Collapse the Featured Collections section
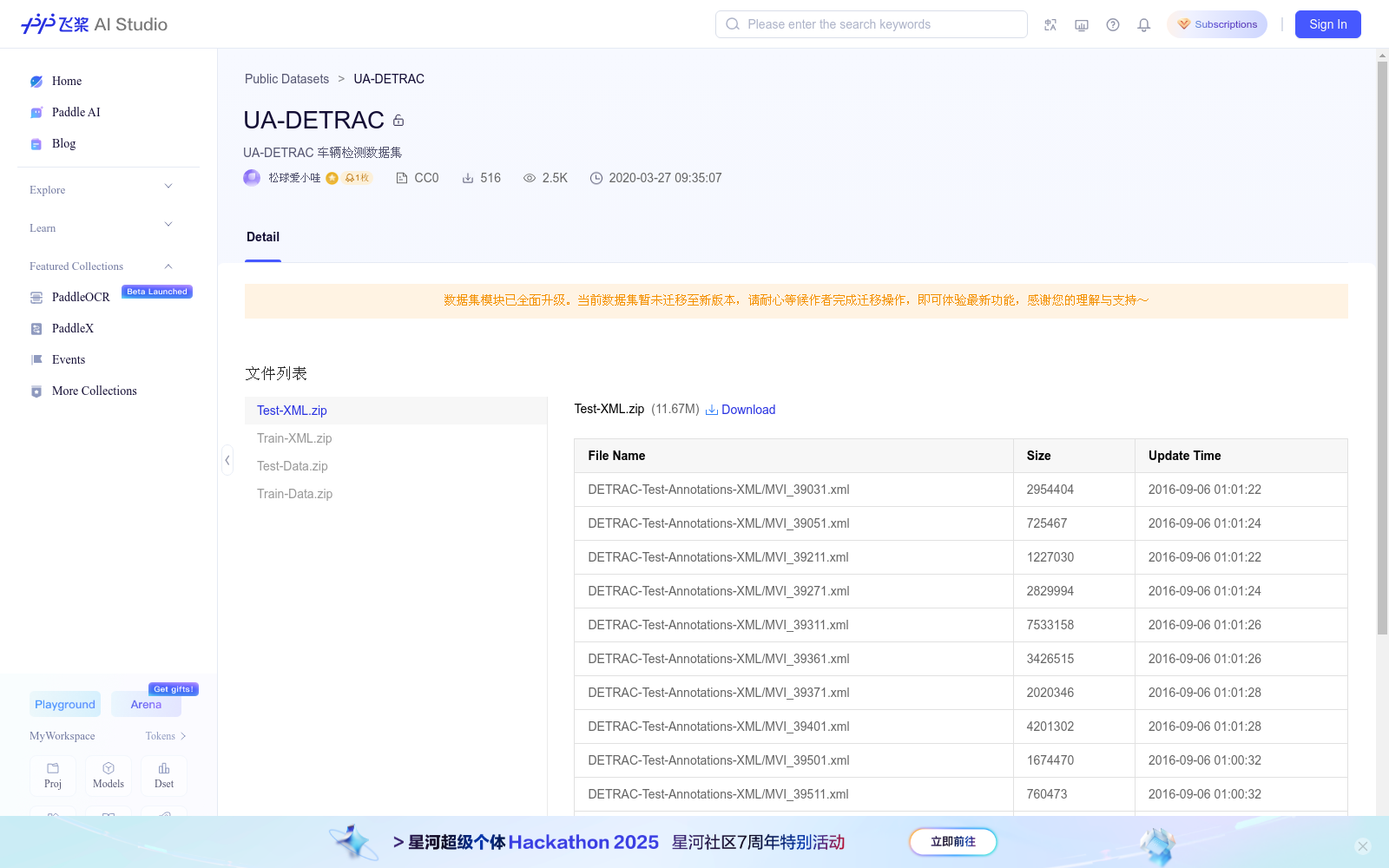 click(x=102, y=266)
